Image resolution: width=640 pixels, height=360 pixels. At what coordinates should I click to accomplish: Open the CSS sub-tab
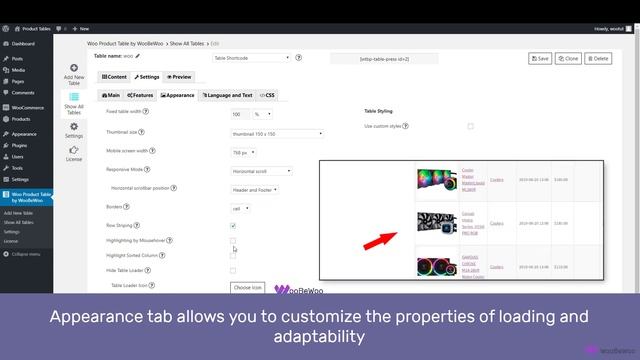267,95
